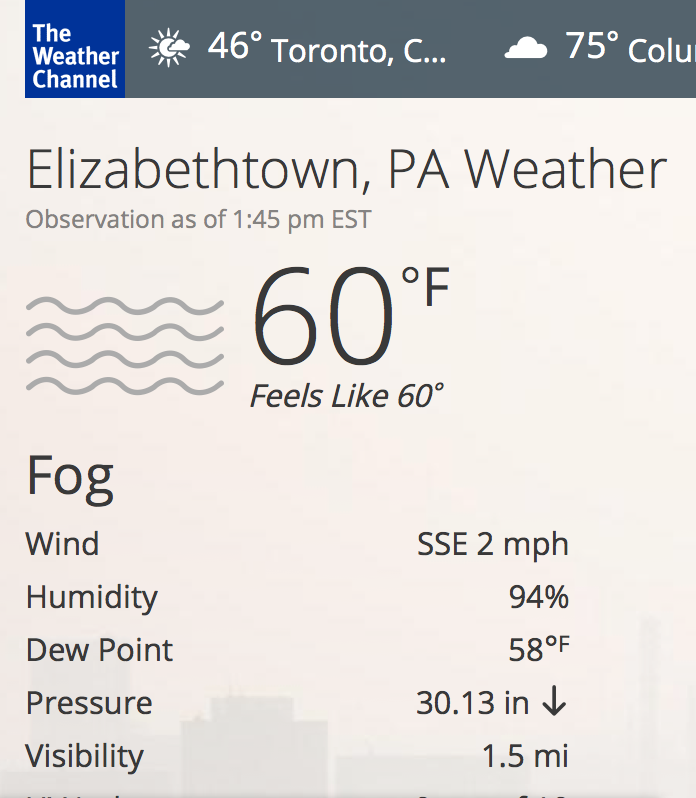Select the Humidity row label
The height and width of the screenshot is (798, 696).
pos(92,598)
